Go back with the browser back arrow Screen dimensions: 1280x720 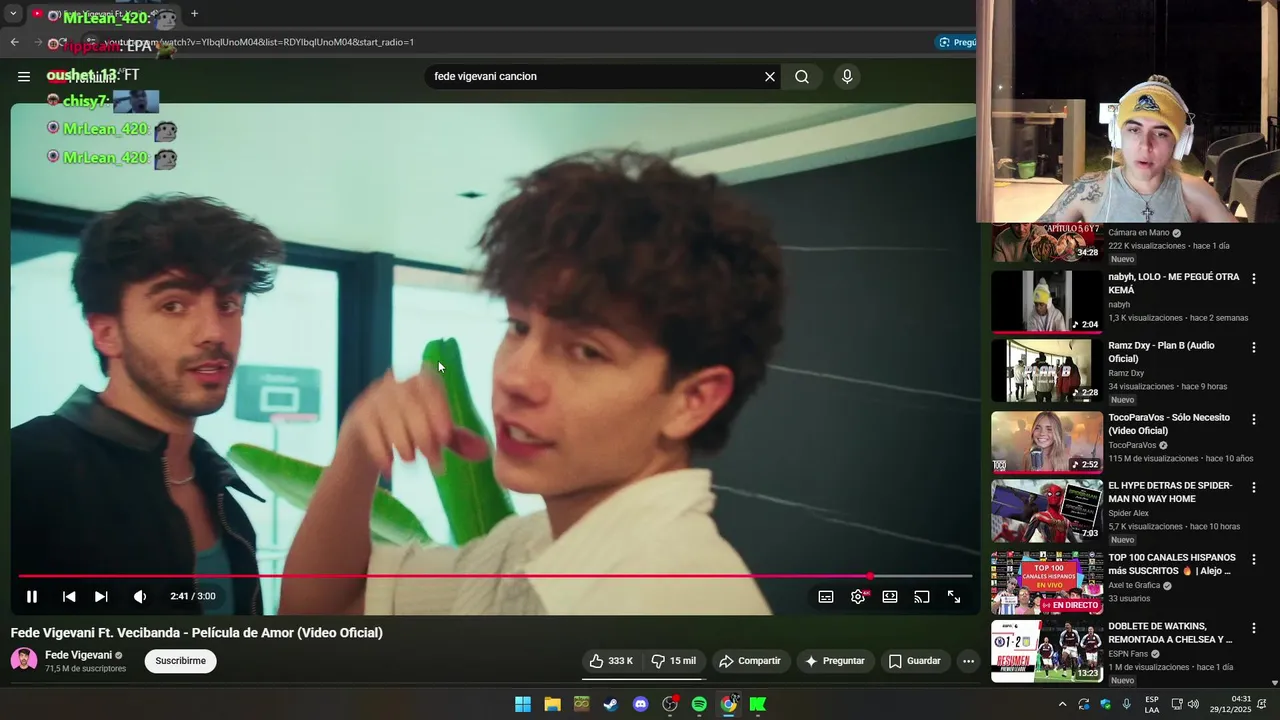tap(14, 42)
